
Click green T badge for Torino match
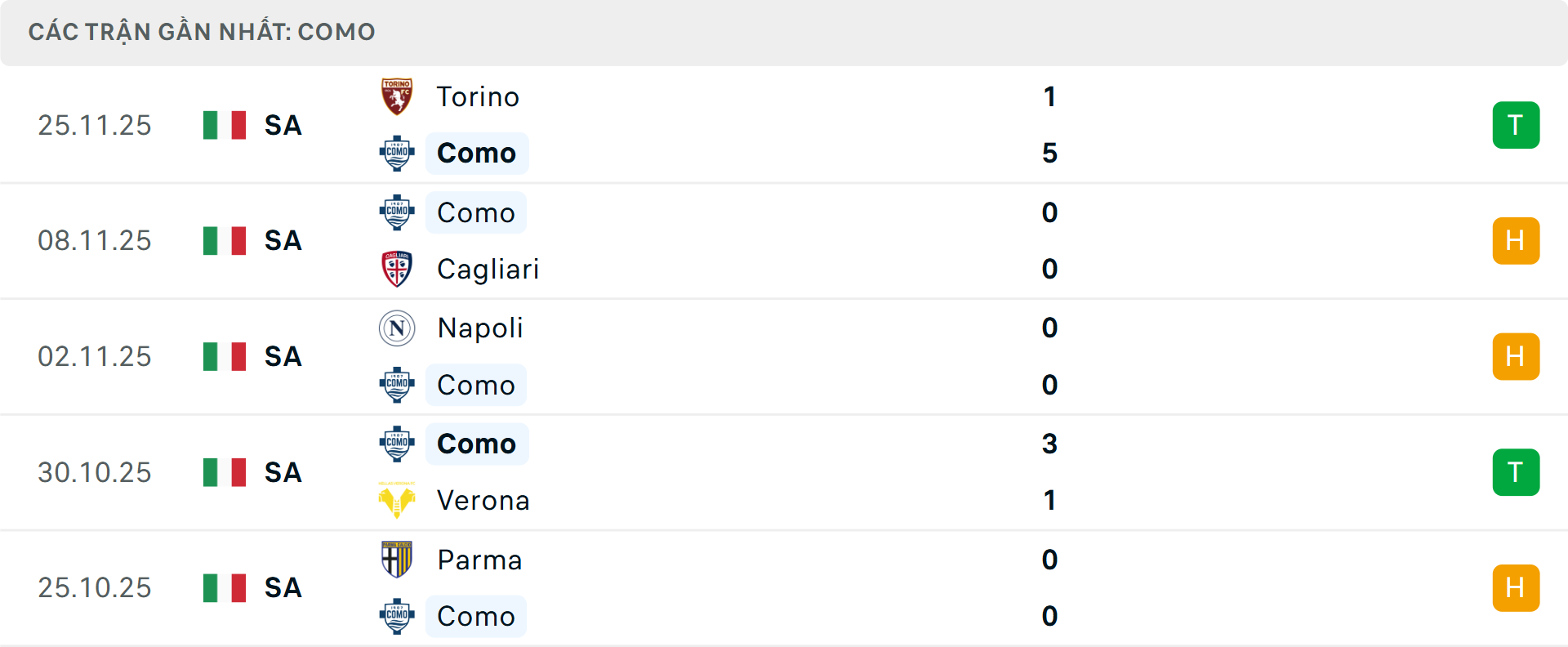click(x=1516, y=125)
